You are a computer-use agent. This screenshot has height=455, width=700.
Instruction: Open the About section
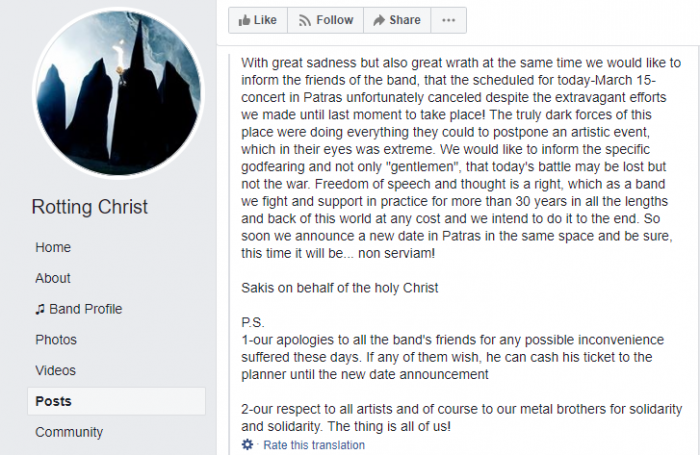(53, 278)
